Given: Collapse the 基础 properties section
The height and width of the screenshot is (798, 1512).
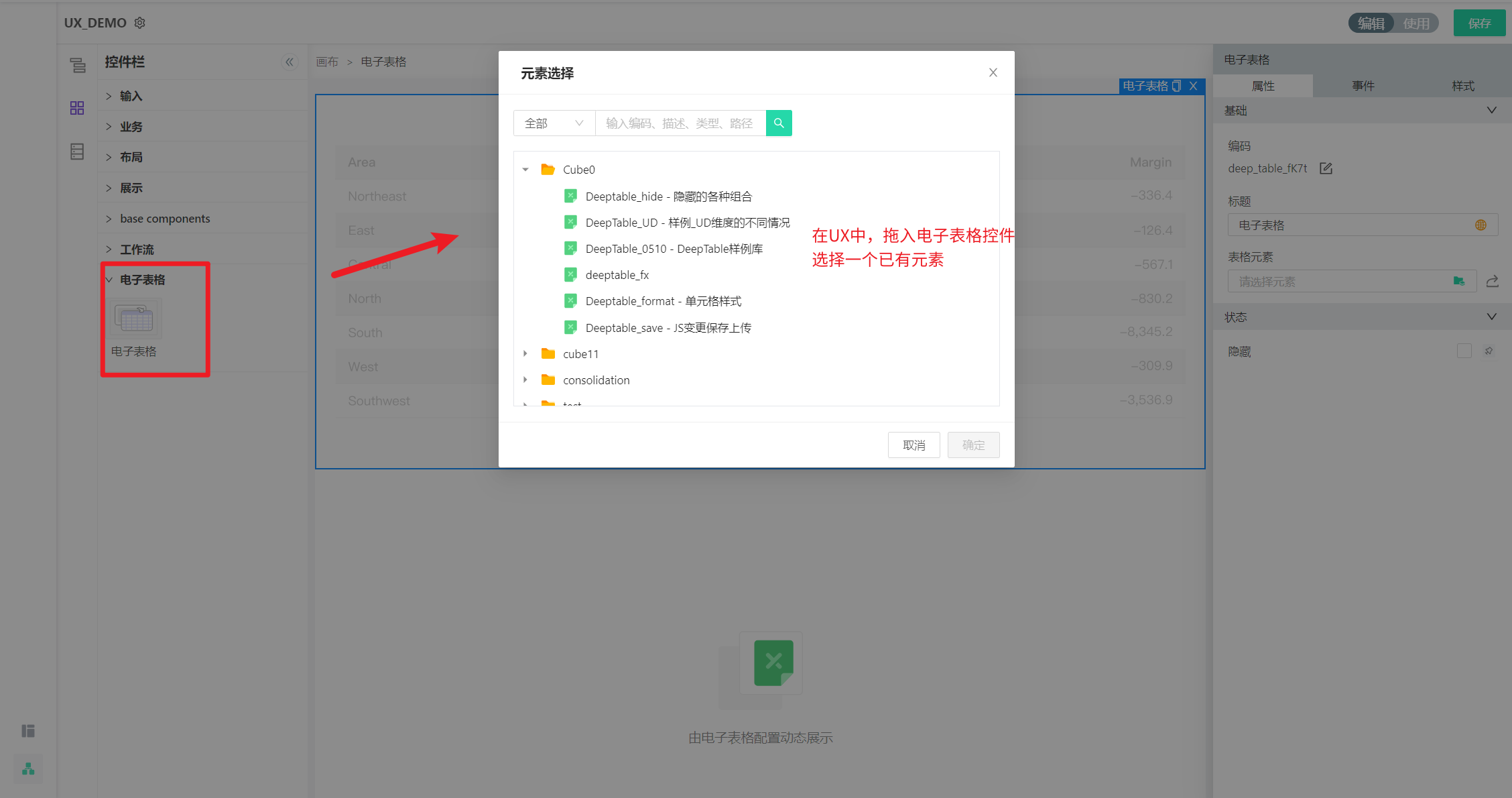Looking at the screenshot, I should [x=1491, y=110].
